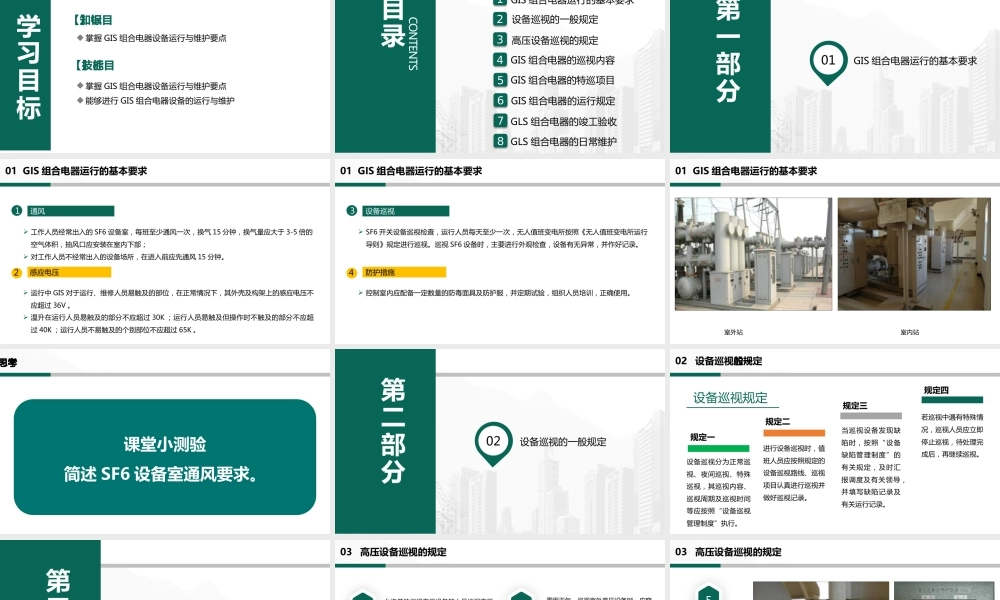The height and width of the screenshot is (600, 1000).
Task: Click the 室外站 caption
Action: 733,332
